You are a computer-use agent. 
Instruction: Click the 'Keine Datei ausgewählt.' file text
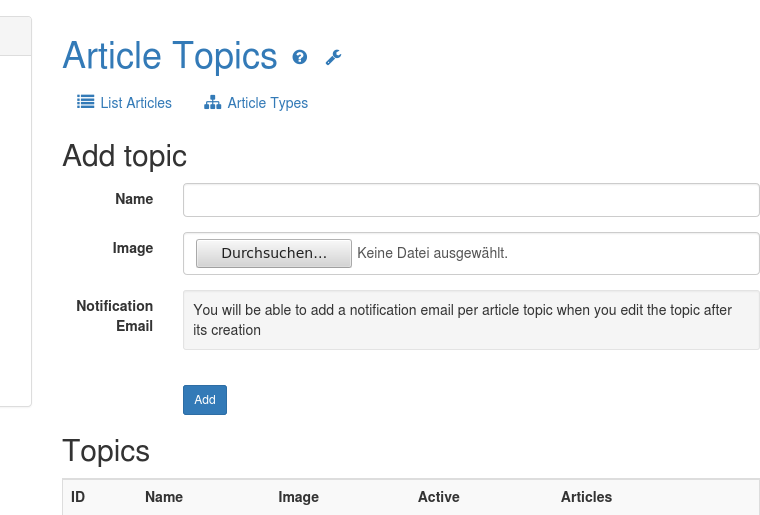pyautogui.click(x=432, y=253)
